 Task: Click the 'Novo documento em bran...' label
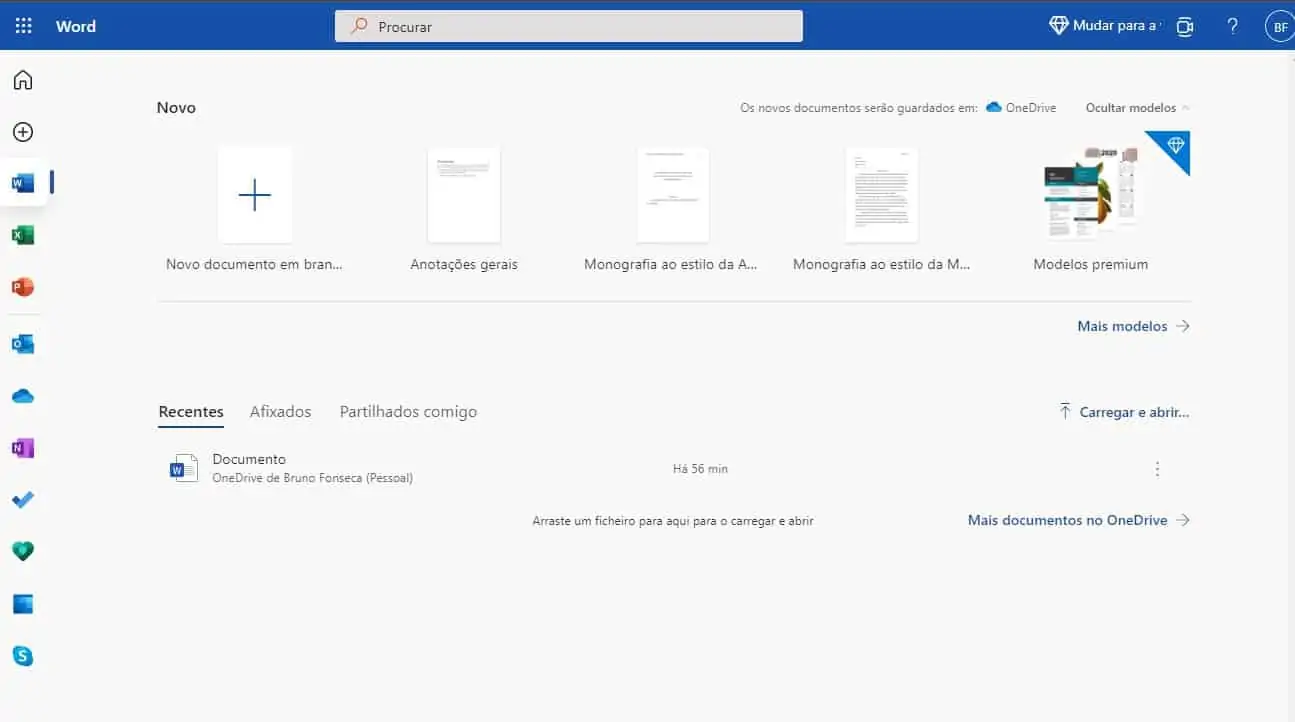click(x=255, y=265)
